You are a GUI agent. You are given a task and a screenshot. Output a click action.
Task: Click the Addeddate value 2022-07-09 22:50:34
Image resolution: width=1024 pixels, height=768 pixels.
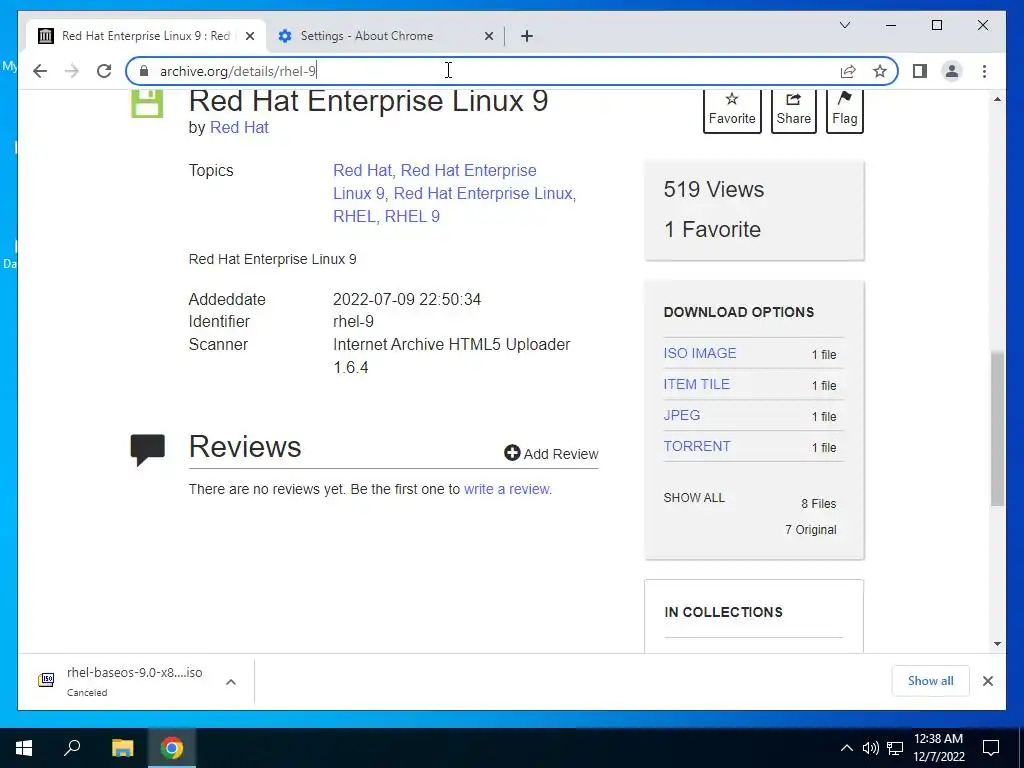pyautogui.click(x=407, y=299)
